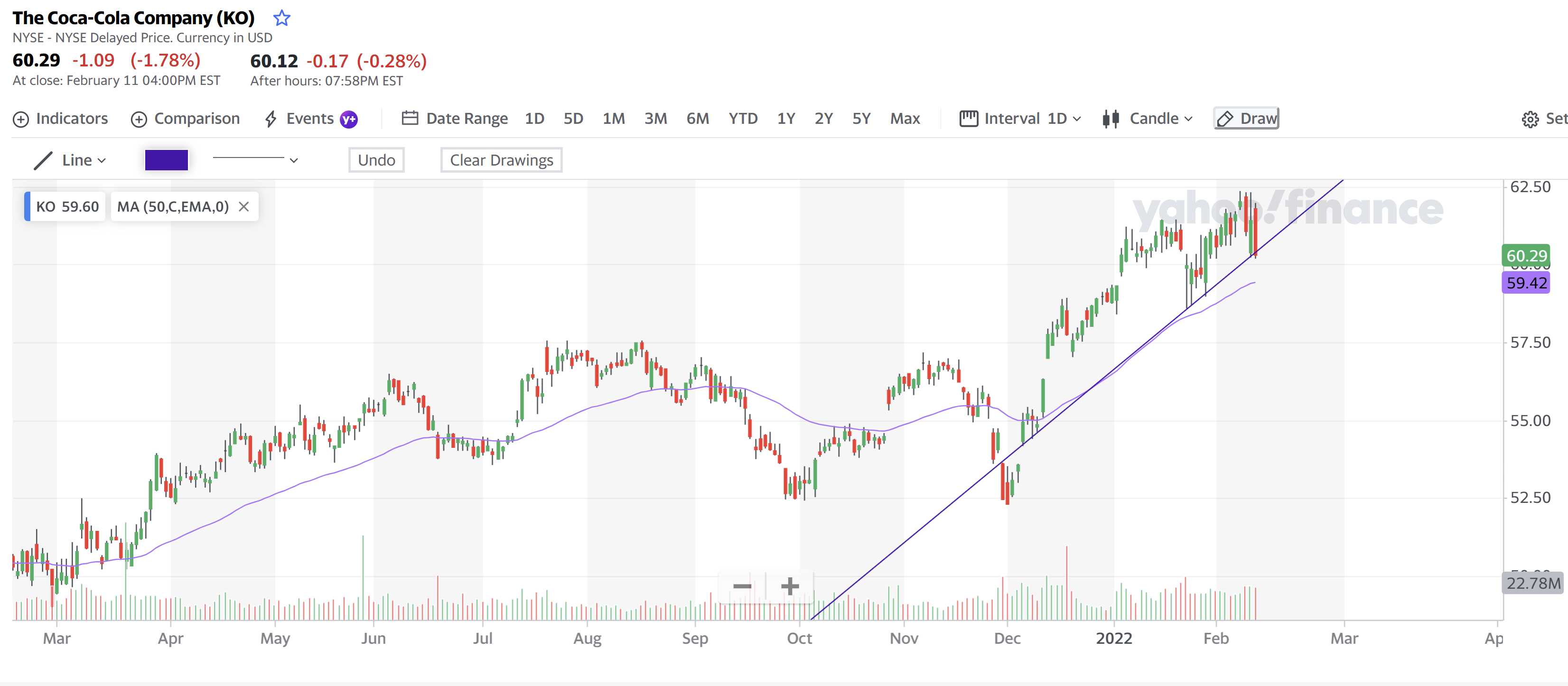The height and width of the screenshot is (686, 1568).
Task: Click the pencil icon in Draw button
Action: click(1225, 119)
